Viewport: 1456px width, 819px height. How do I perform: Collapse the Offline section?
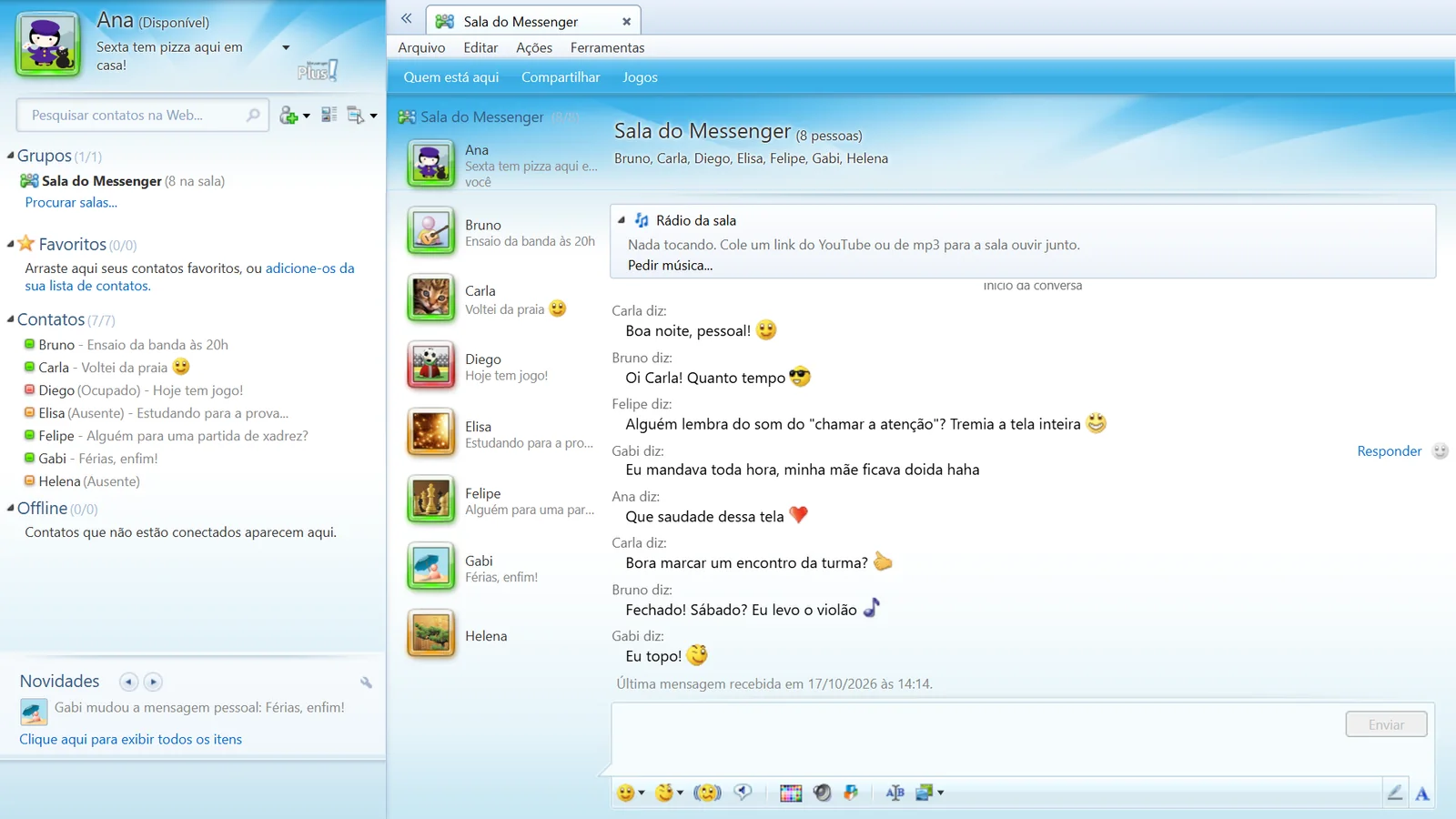[x=10, y=508]
